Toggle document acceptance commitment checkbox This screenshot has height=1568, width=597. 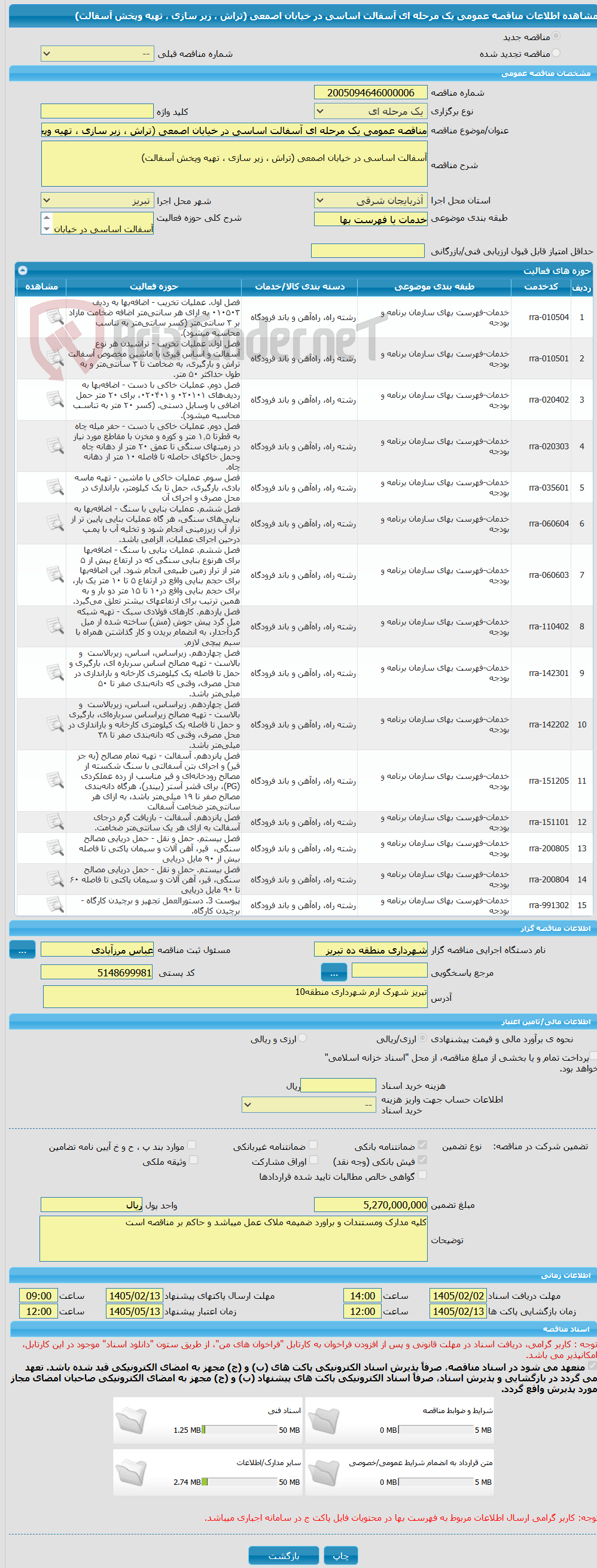coord(592,1366)
